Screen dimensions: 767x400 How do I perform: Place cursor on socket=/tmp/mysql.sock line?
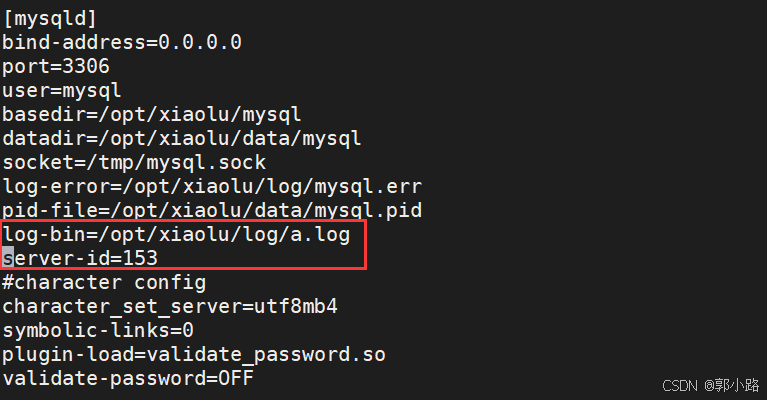point(134,162)
